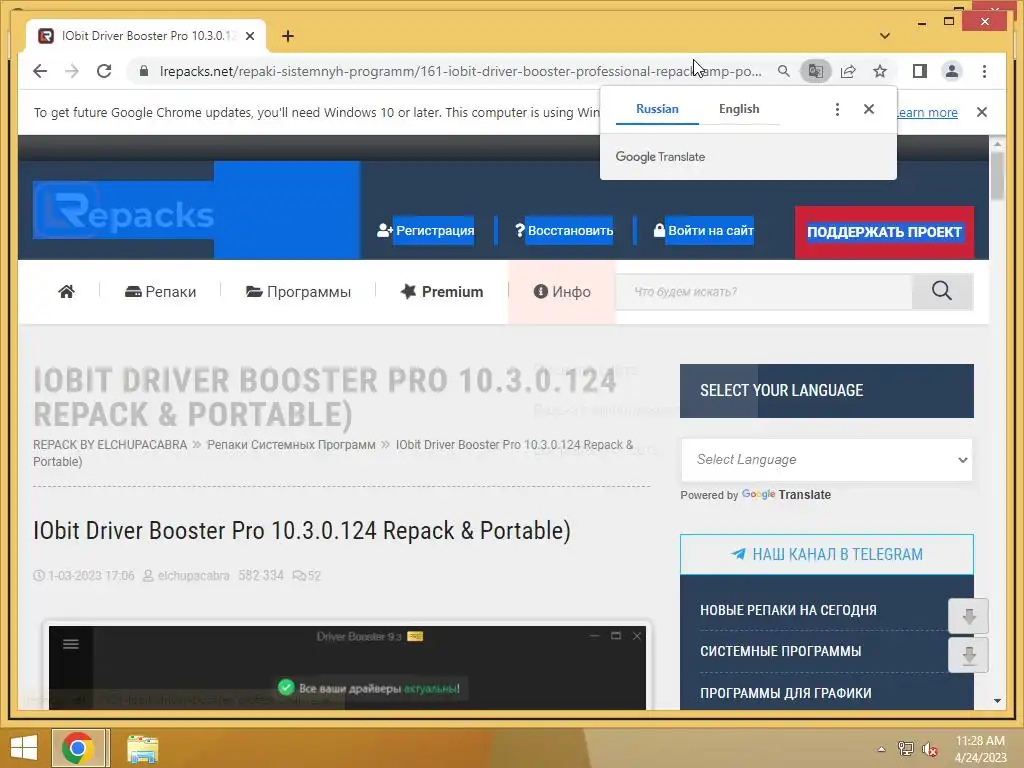Click the network tray icon
Image resolution: width=1024 pixels, height=768 pixels.
click(906, 749)
